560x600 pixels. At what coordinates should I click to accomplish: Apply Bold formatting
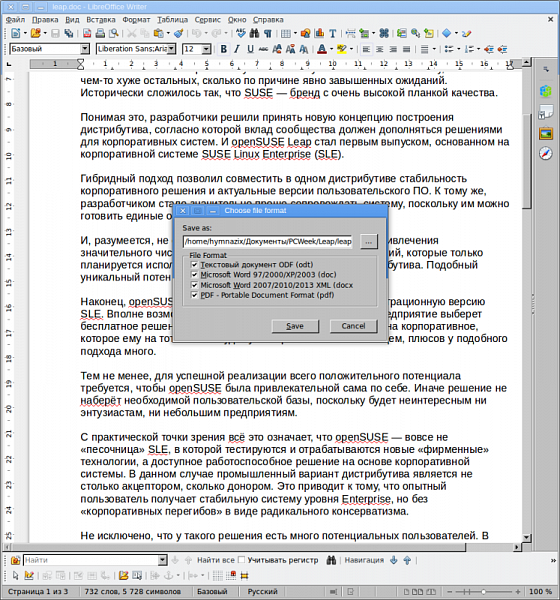click(x=224, y=49)
